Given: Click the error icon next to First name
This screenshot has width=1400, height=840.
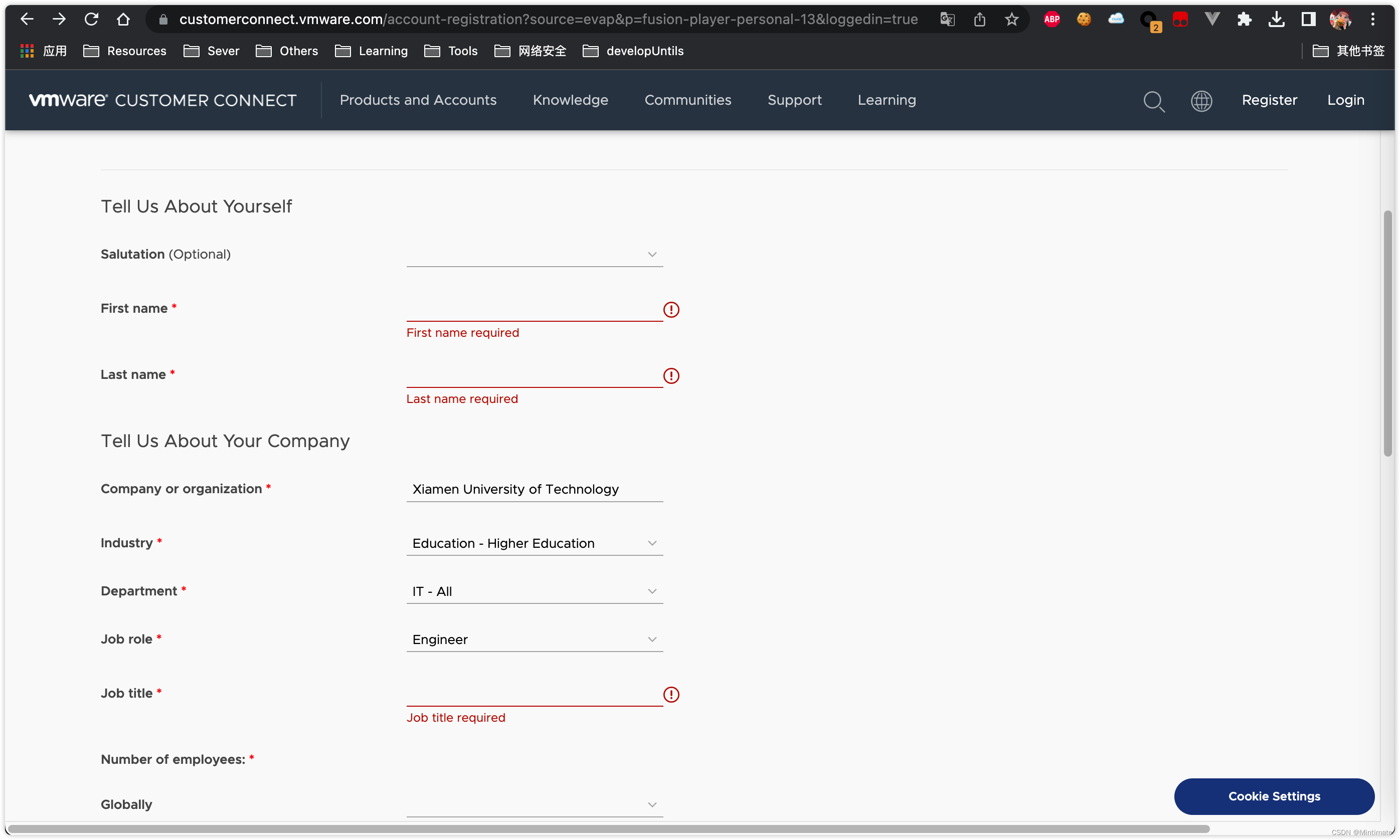Looking at the screenshot, I should (x=671, y=308).
